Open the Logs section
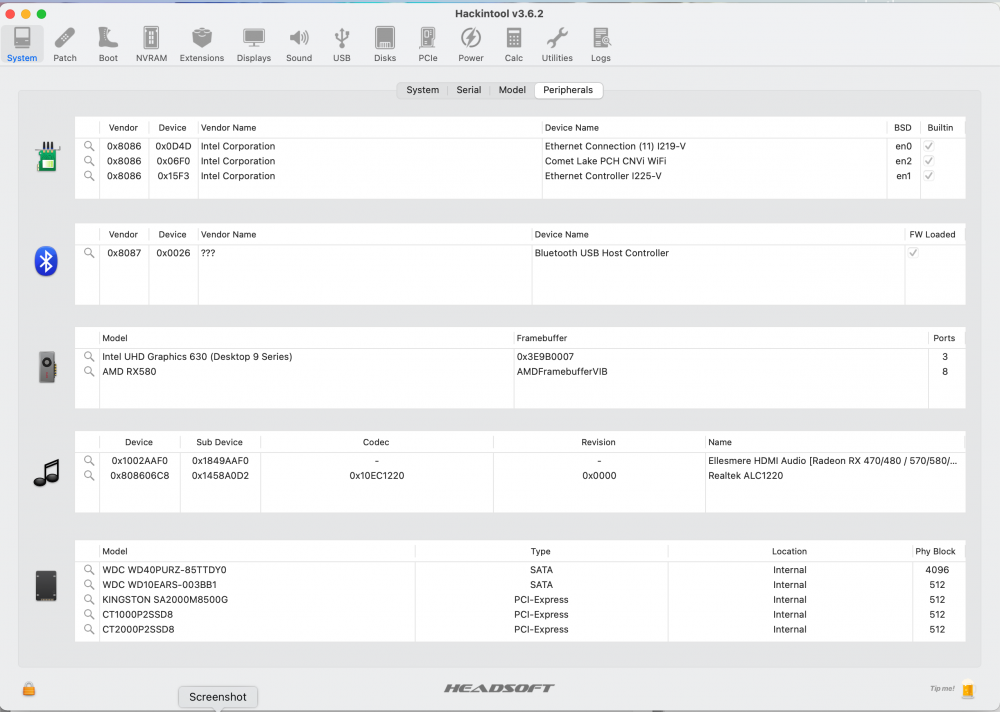This screenshot has height=712, width=1000. (600, 45)
